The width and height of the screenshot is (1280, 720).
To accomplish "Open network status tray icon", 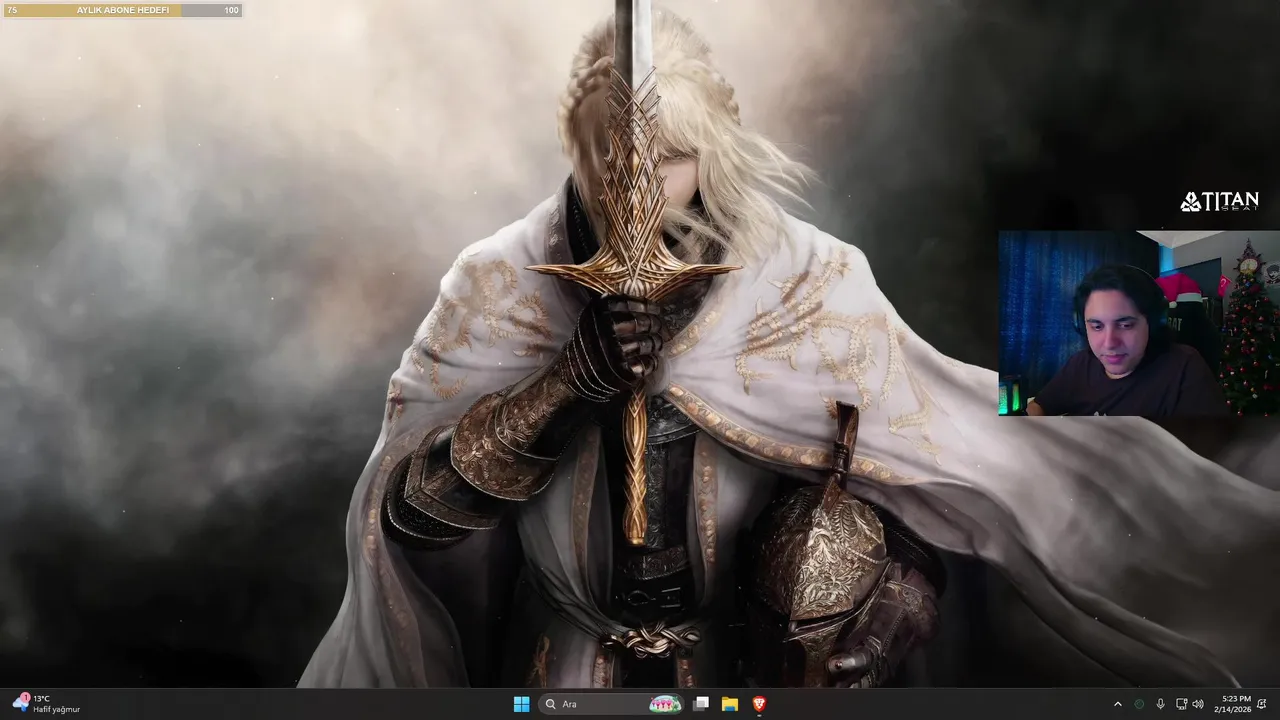I will [x=1181, y=704].
